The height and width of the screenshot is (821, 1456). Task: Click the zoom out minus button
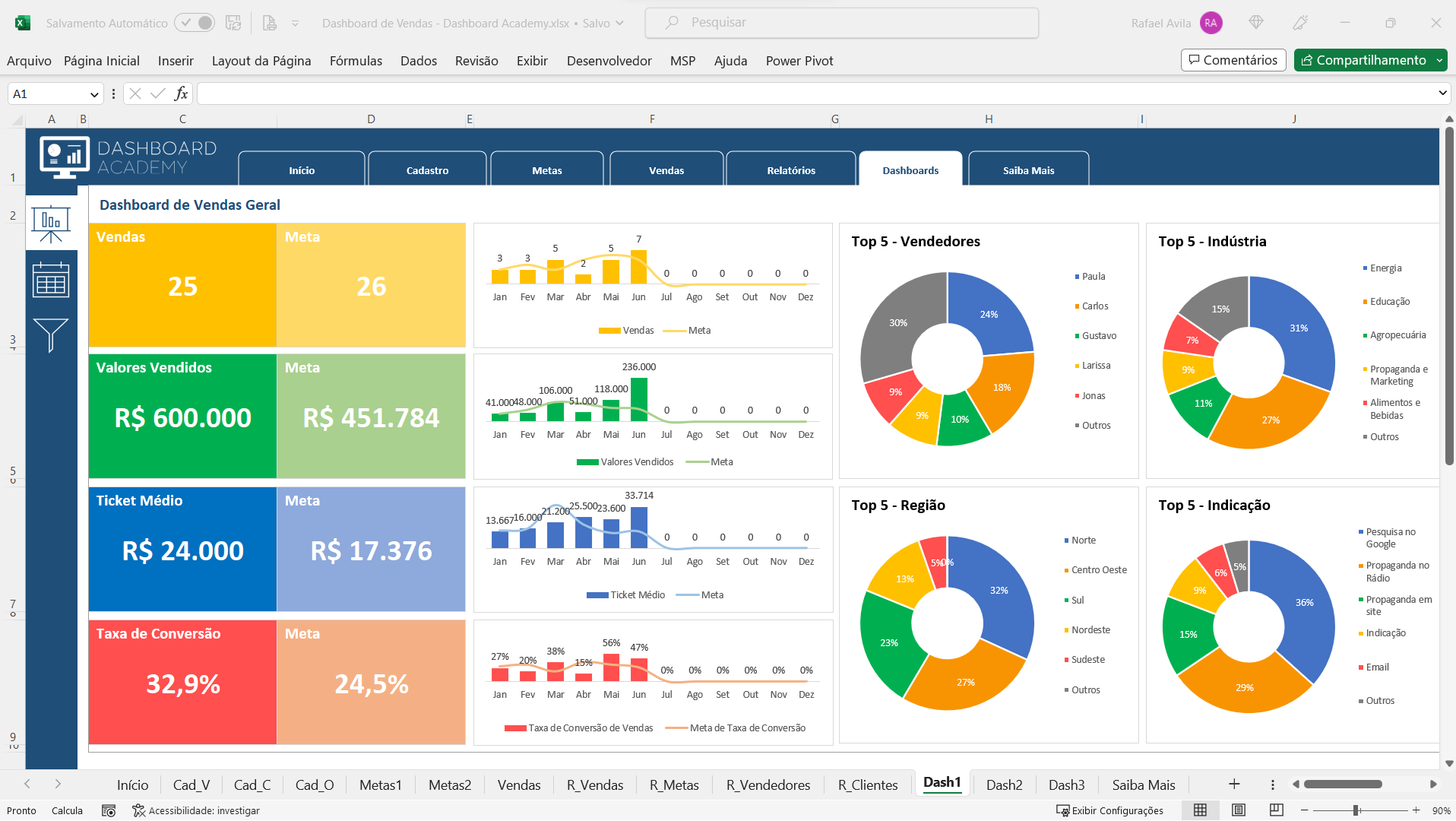(1304, 810)
